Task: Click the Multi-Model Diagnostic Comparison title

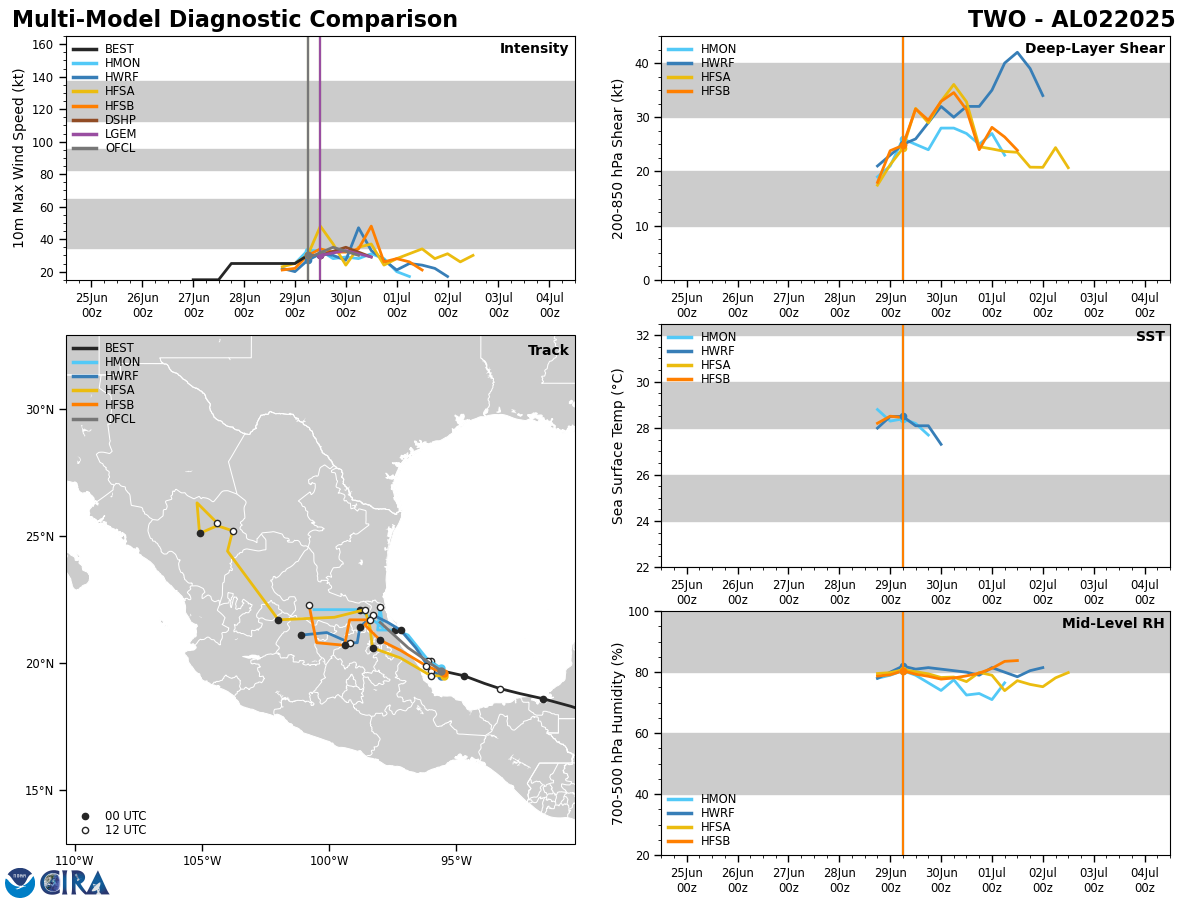Action: pos(235,20)
